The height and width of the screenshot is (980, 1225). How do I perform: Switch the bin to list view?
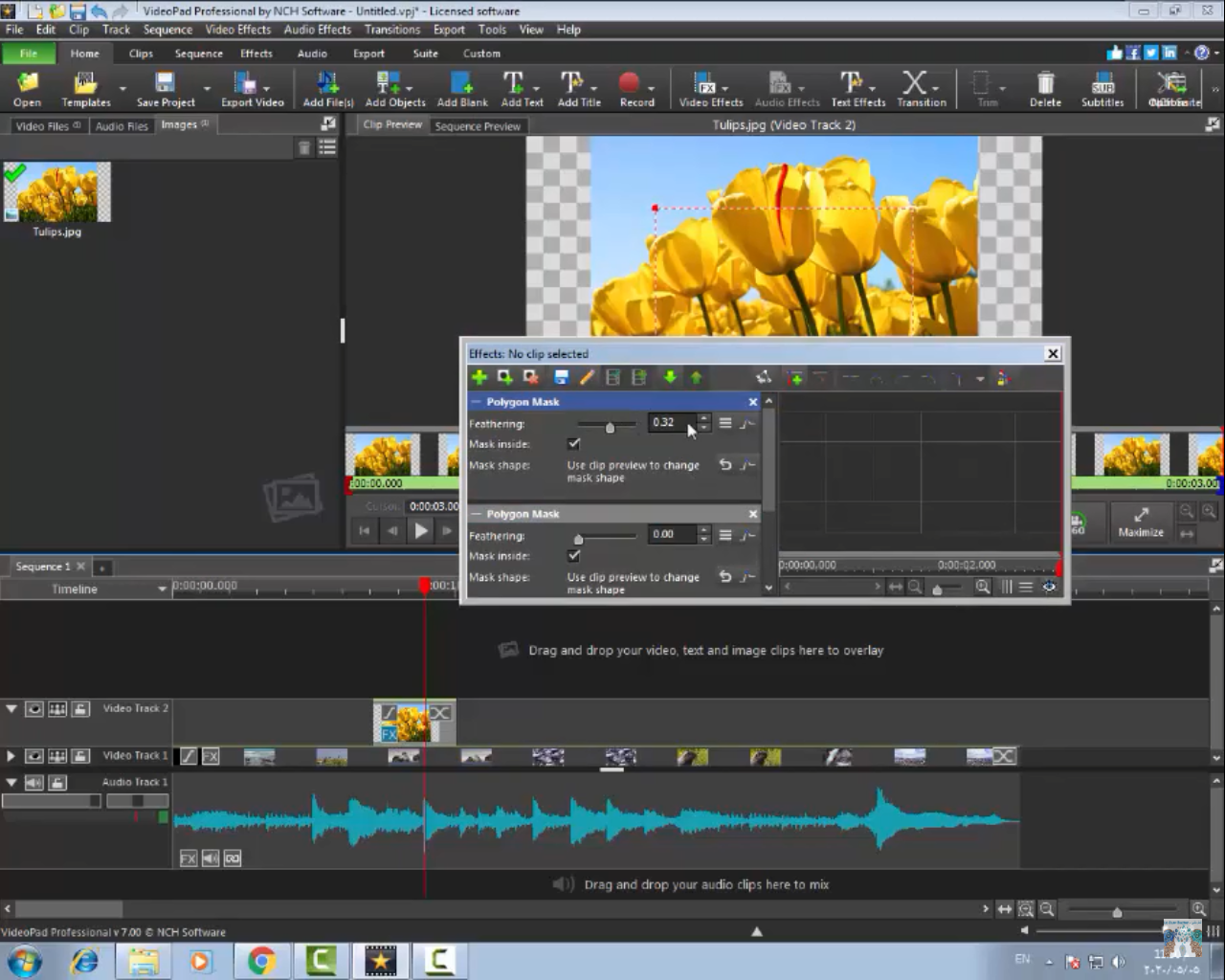click(327, 147)
